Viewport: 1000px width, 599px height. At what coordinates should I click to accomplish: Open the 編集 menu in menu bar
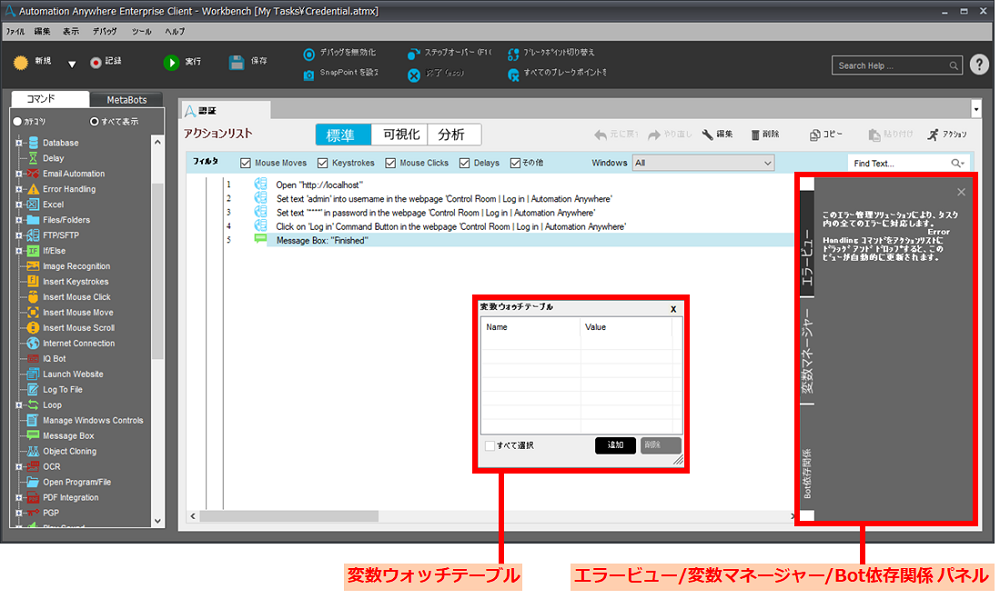coord(42,31)
